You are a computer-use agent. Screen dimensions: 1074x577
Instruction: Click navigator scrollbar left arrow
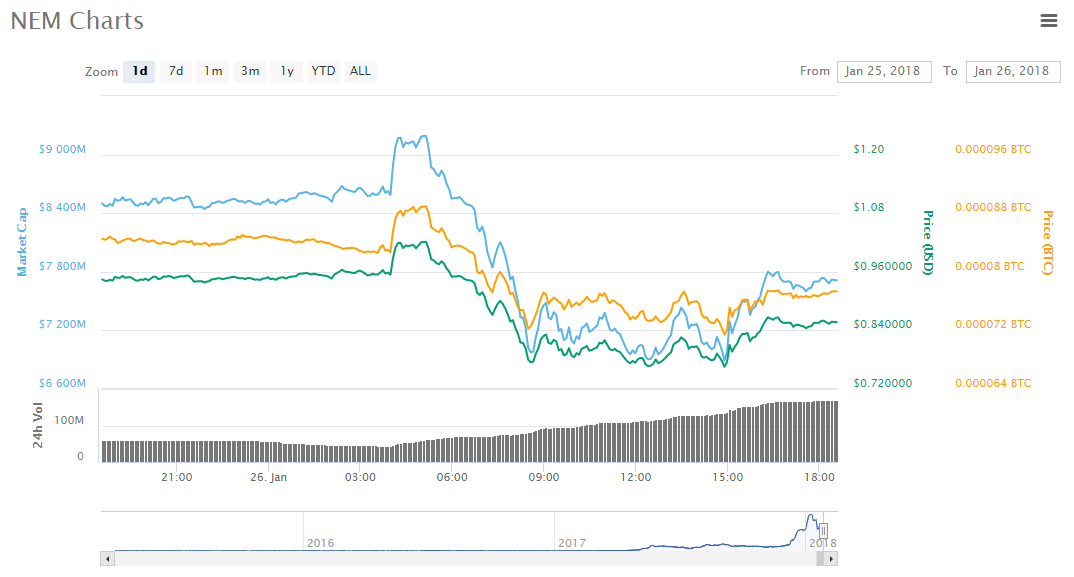coord(108,558)
